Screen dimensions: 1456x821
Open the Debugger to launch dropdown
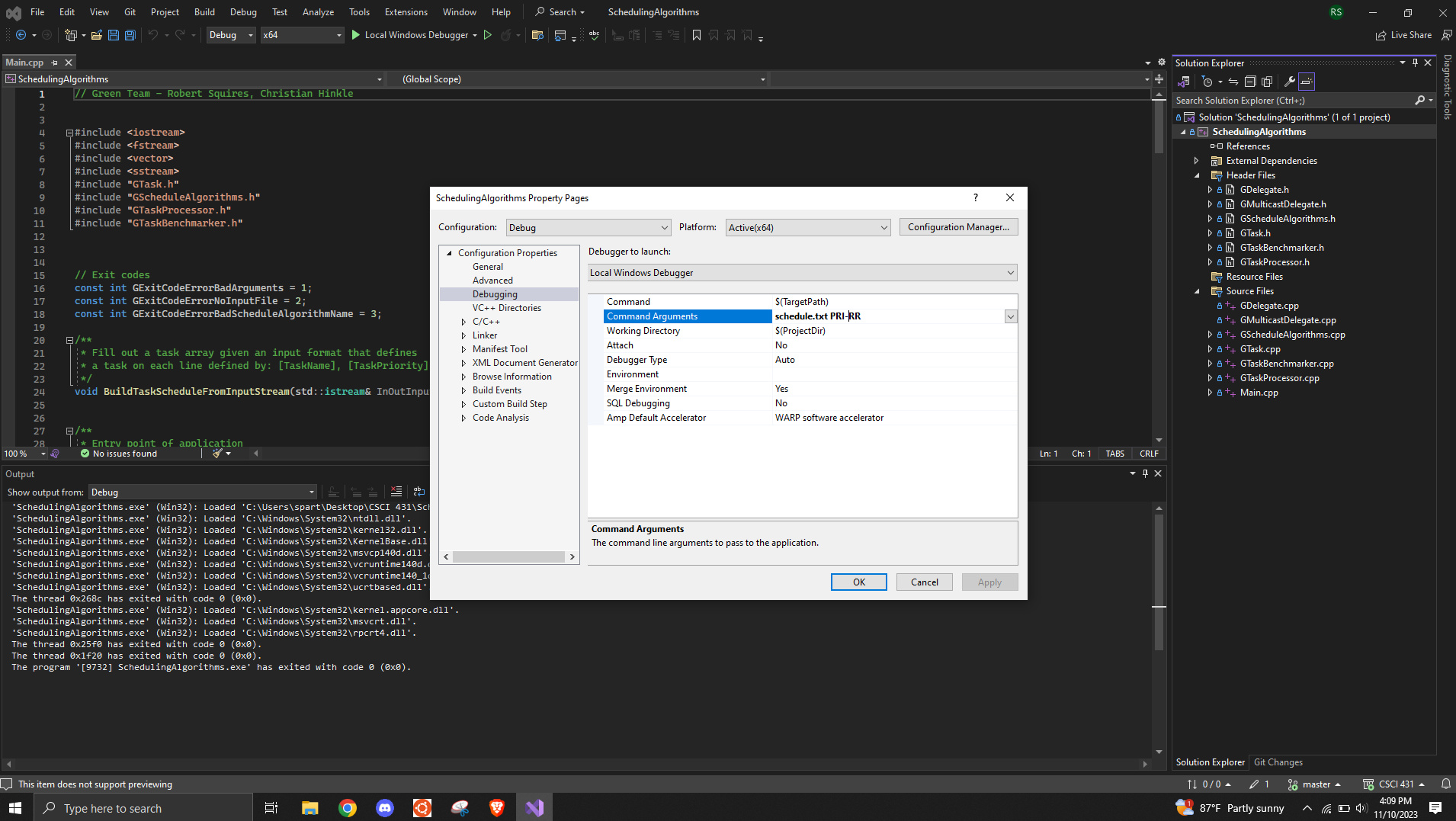pos(803,273)
